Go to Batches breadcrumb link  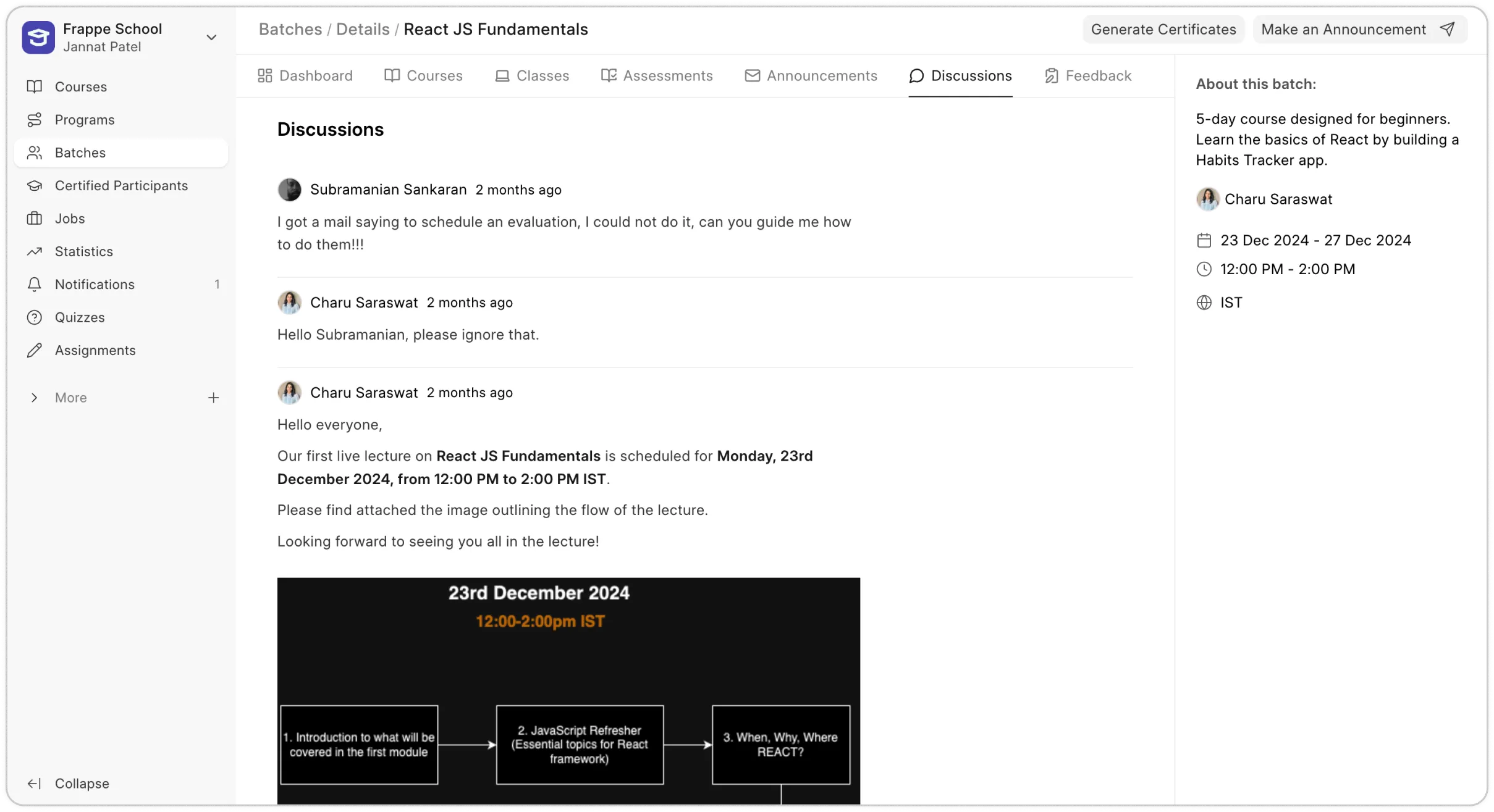click(290, 29)
